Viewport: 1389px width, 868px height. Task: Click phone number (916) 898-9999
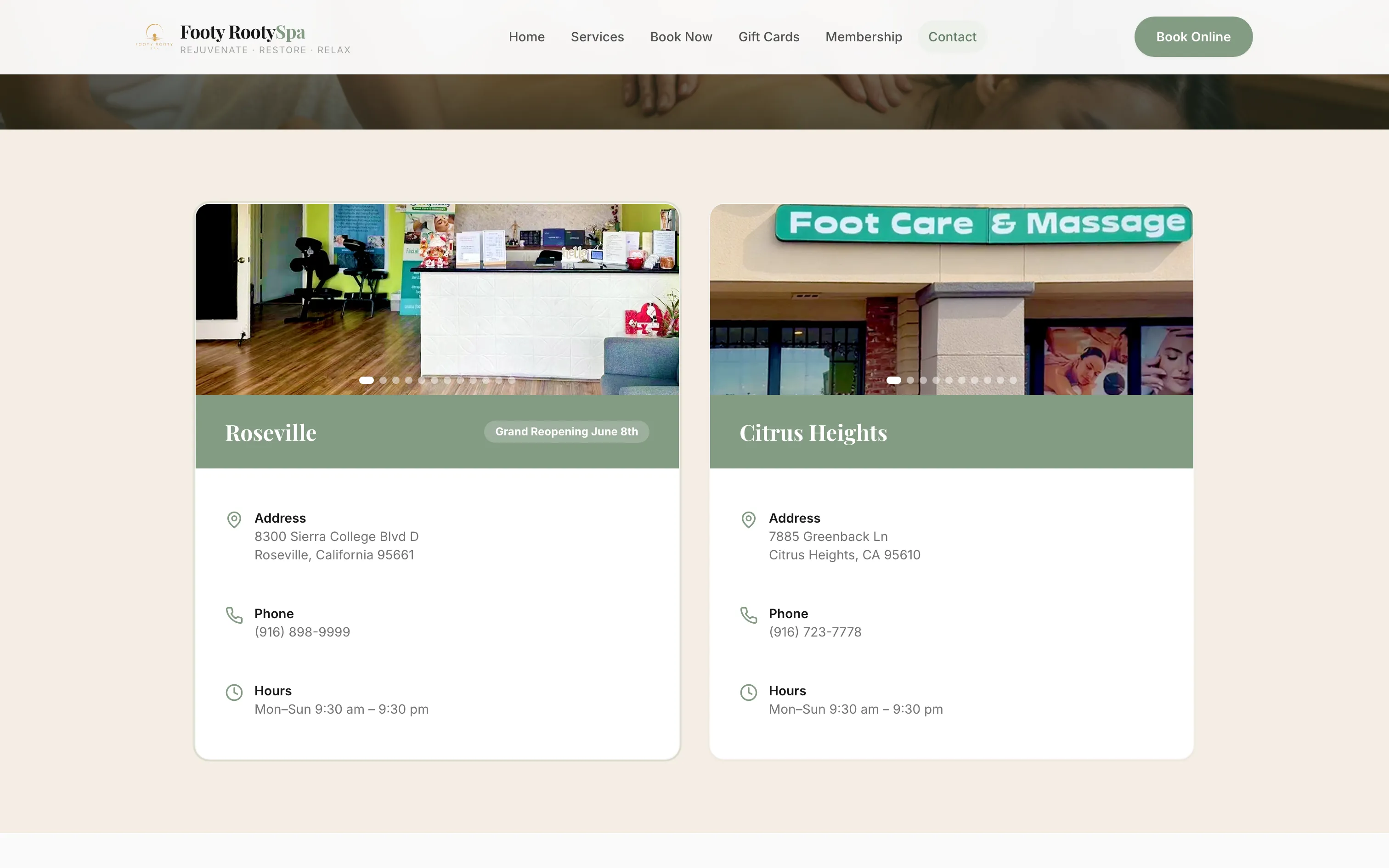(x=302, y=631)
